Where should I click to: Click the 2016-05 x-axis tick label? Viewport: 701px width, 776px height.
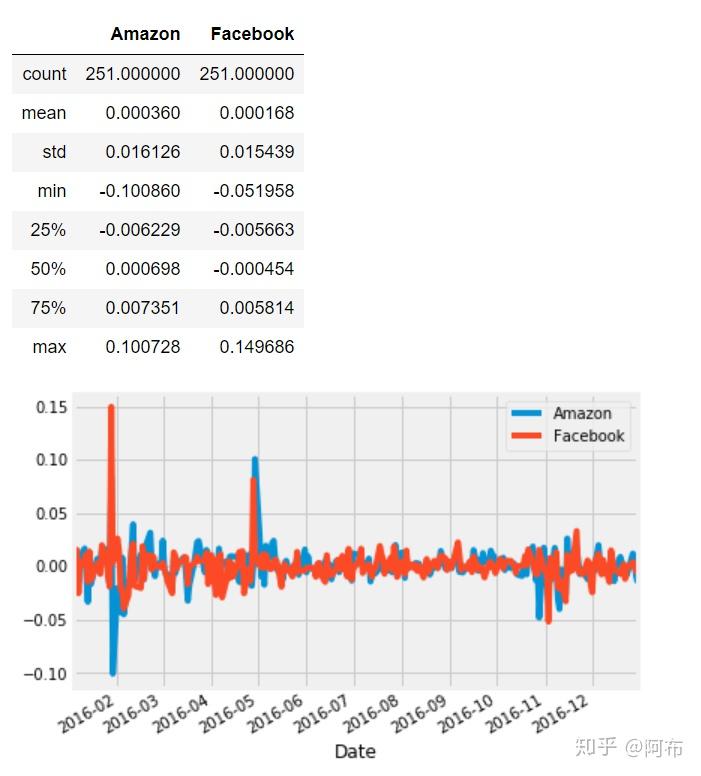[x=228, y=715]
